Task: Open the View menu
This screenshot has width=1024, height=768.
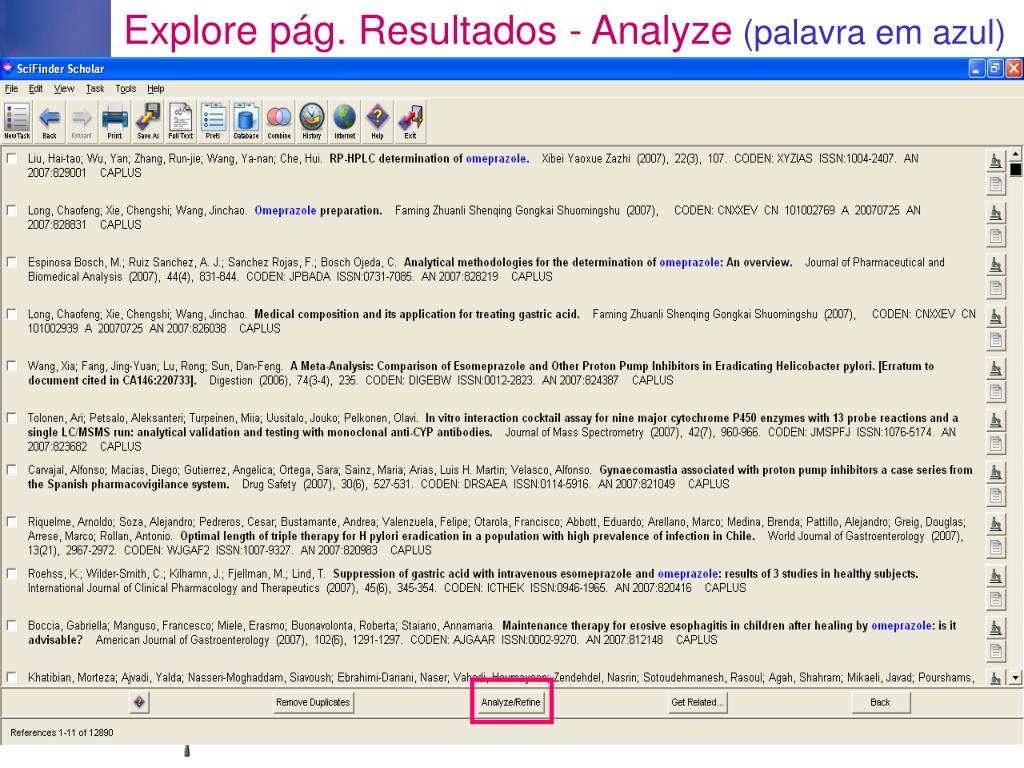Action: pos(64,89)
